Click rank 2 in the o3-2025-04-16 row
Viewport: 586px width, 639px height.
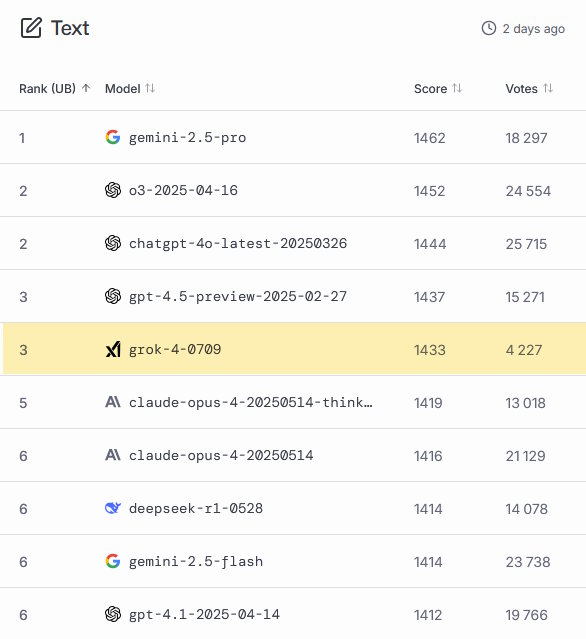click(23, 191)
